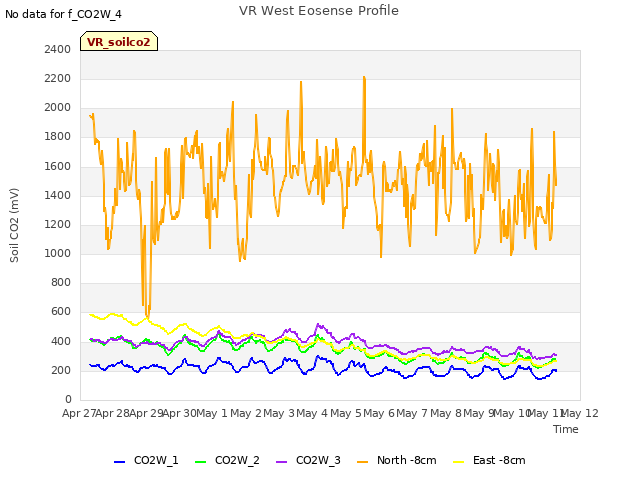Click the purple CO2W_3 legend swatch

[282, 462]
